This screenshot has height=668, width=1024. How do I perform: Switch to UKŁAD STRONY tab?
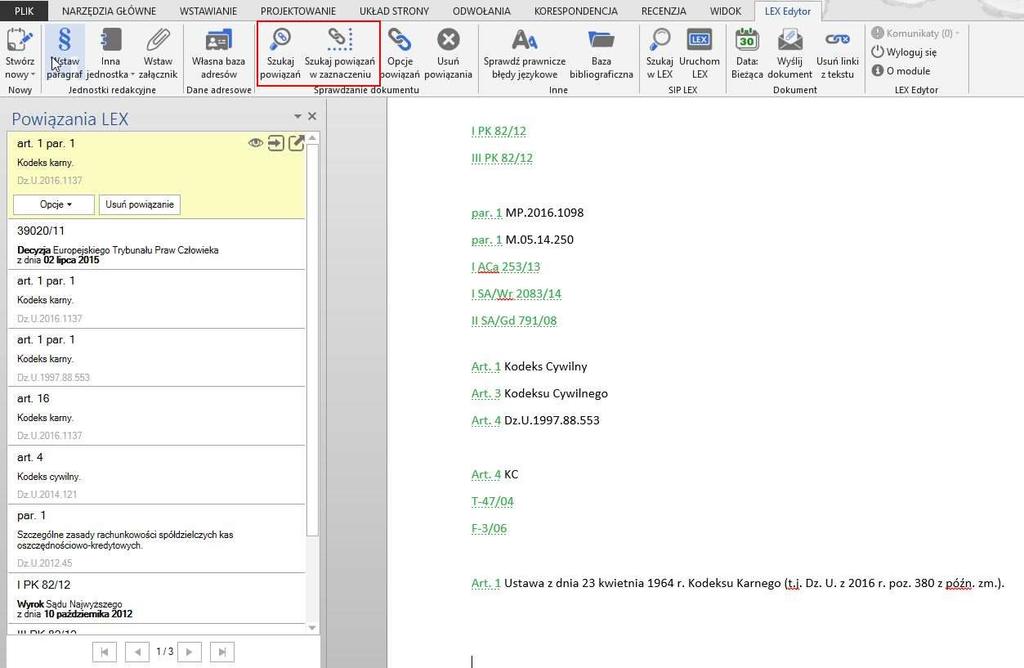394,11
